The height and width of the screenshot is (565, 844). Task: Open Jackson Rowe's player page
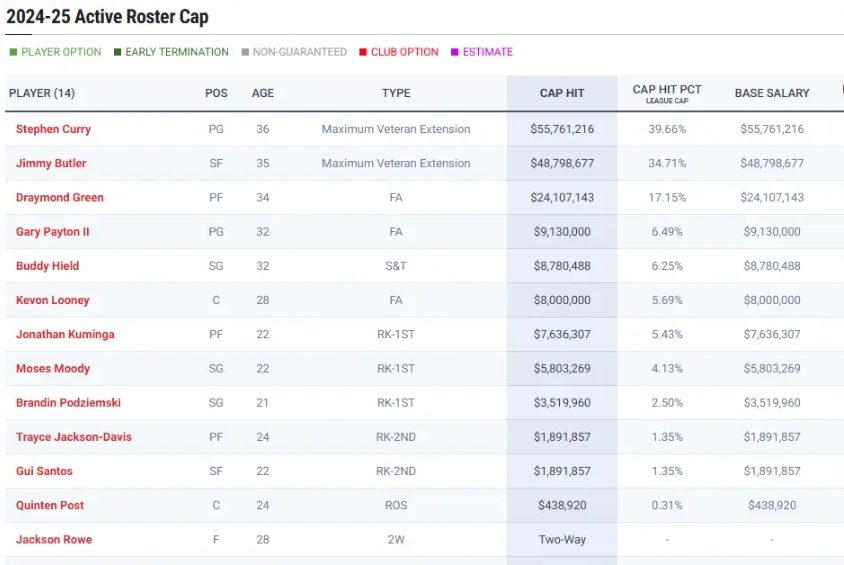click(54, 539)
